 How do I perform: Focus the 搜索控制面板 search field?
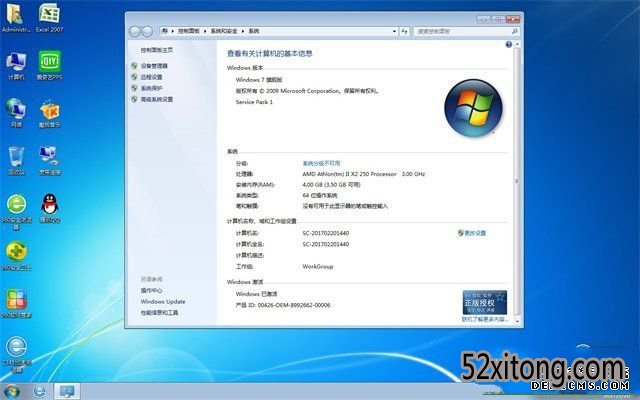tap(462, 31)
